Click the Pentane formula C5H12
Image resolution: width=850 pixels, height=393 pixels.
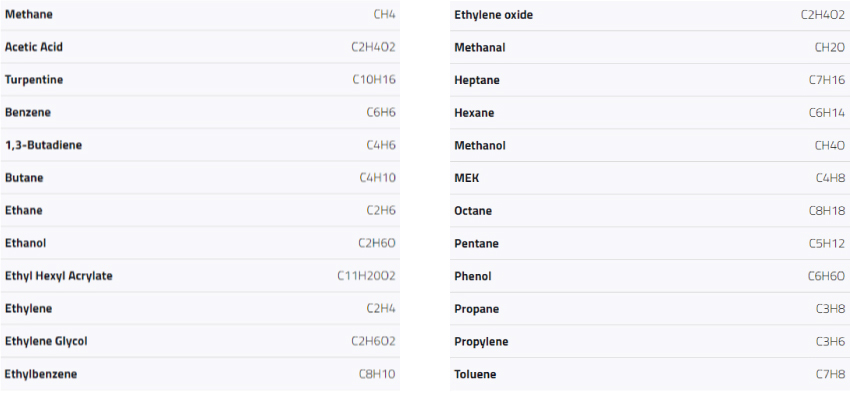click(x=827, y=243)
